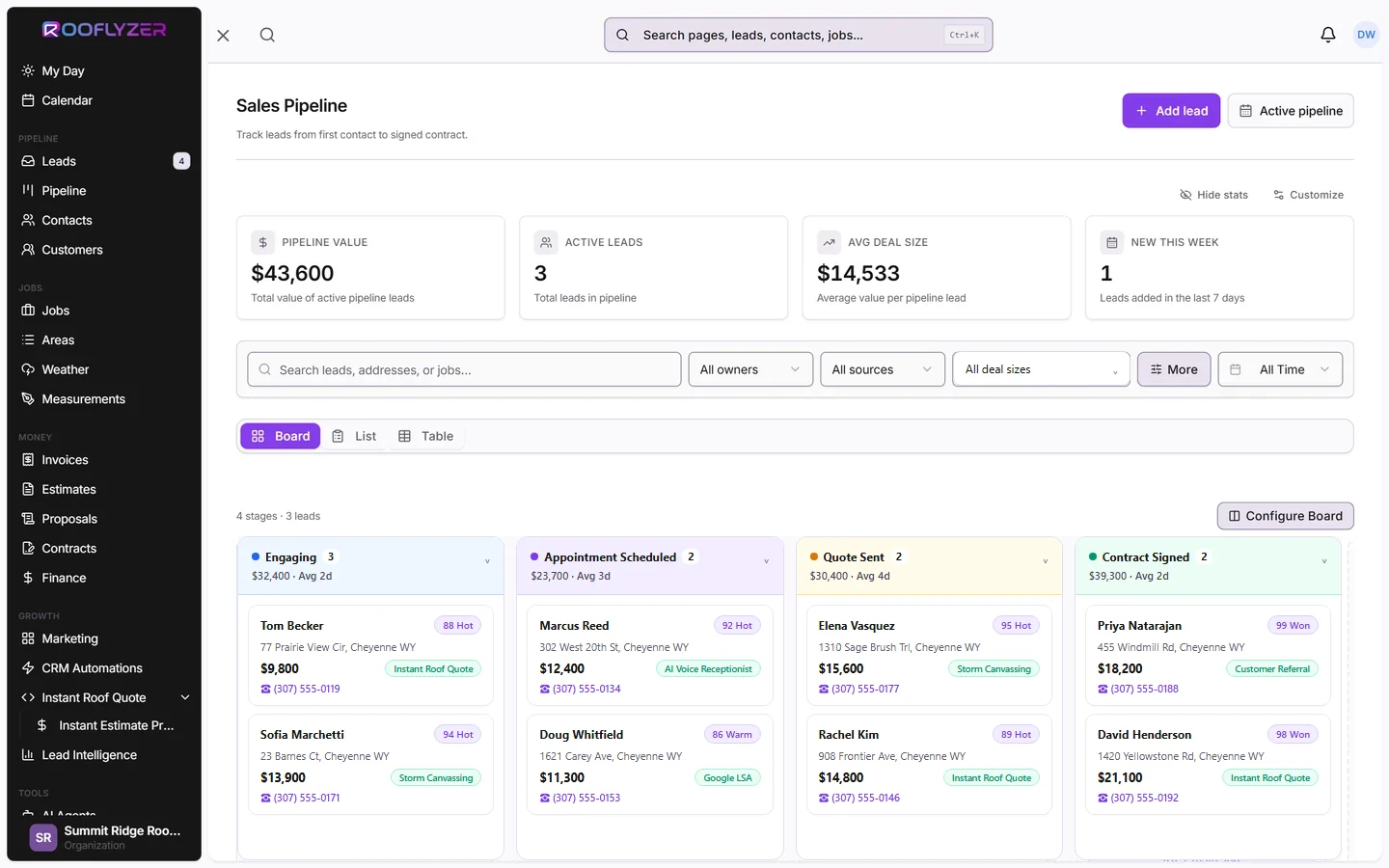This screenshot has height=868, width=1389.
Task: Hide stats panel
Action: pos(1213,195)
